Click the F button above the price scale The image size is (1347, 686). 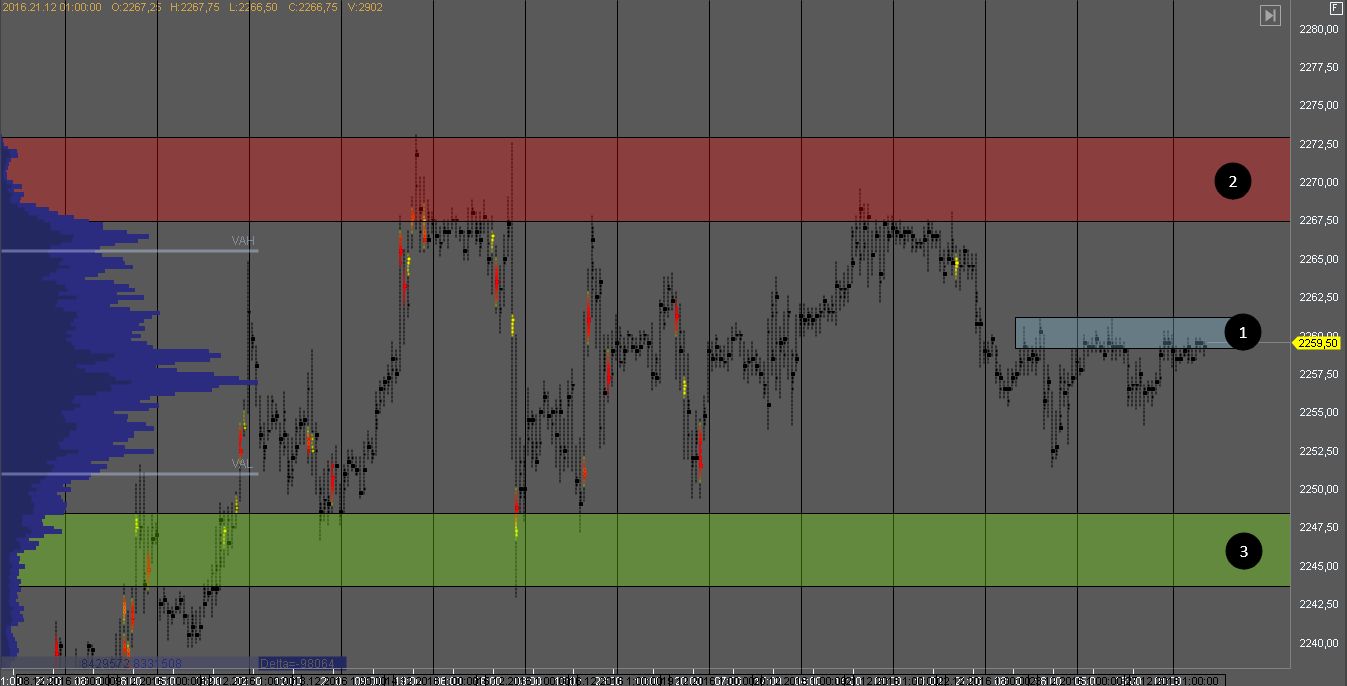pos(1335,7)
